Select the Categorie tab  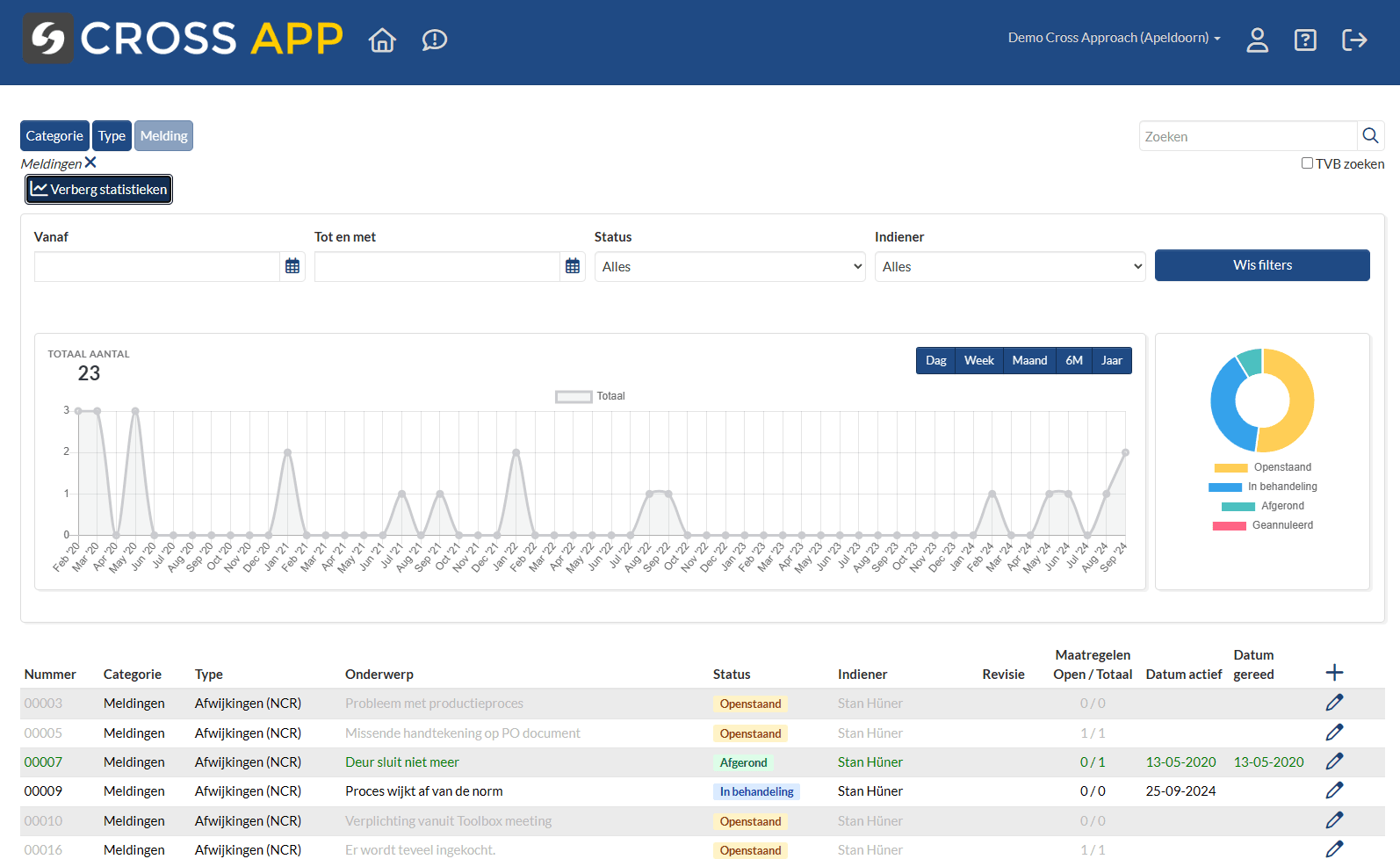54,136
